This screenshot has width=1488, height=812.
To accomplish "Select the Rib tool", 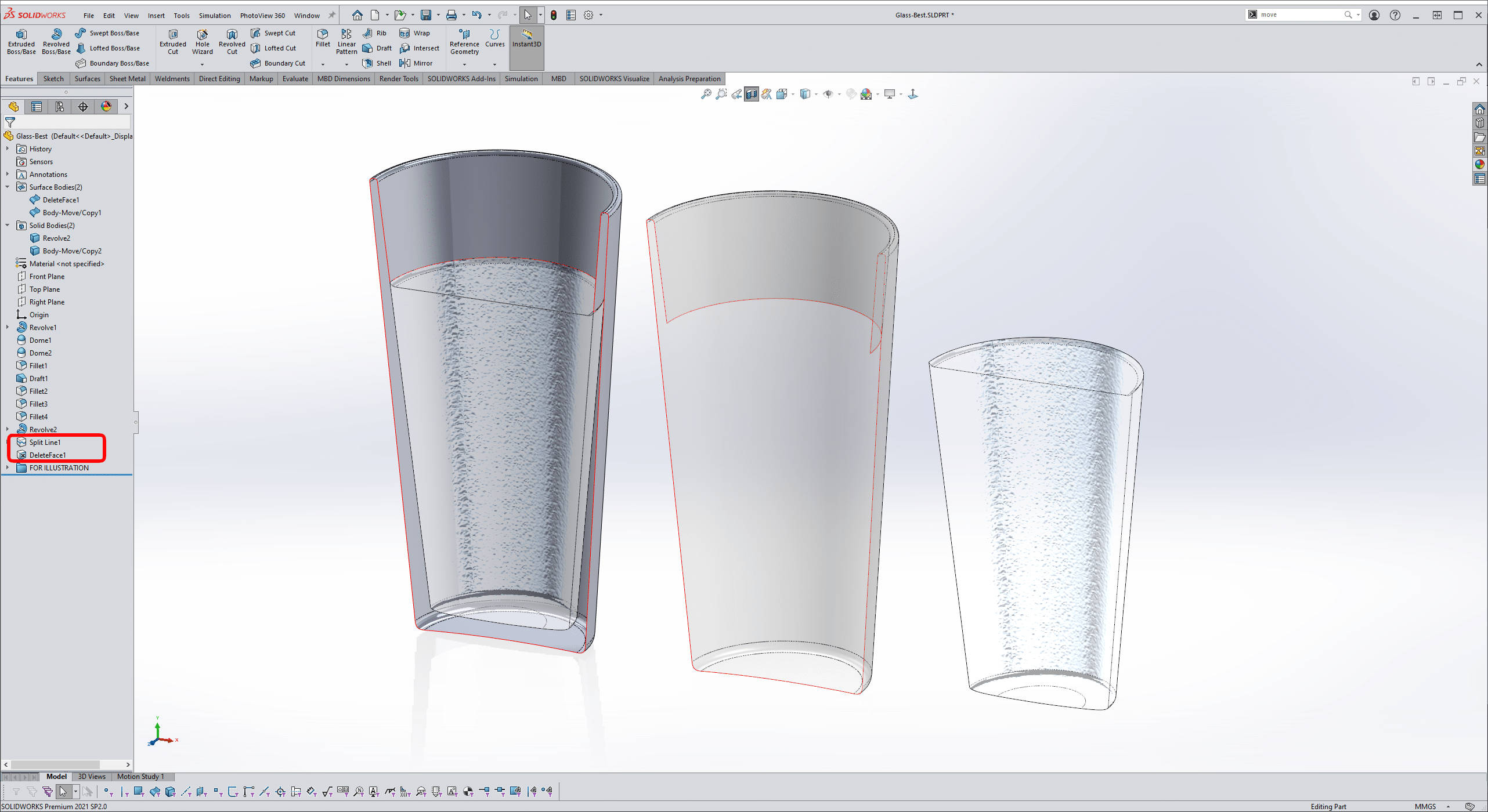I will pos(374,33).
